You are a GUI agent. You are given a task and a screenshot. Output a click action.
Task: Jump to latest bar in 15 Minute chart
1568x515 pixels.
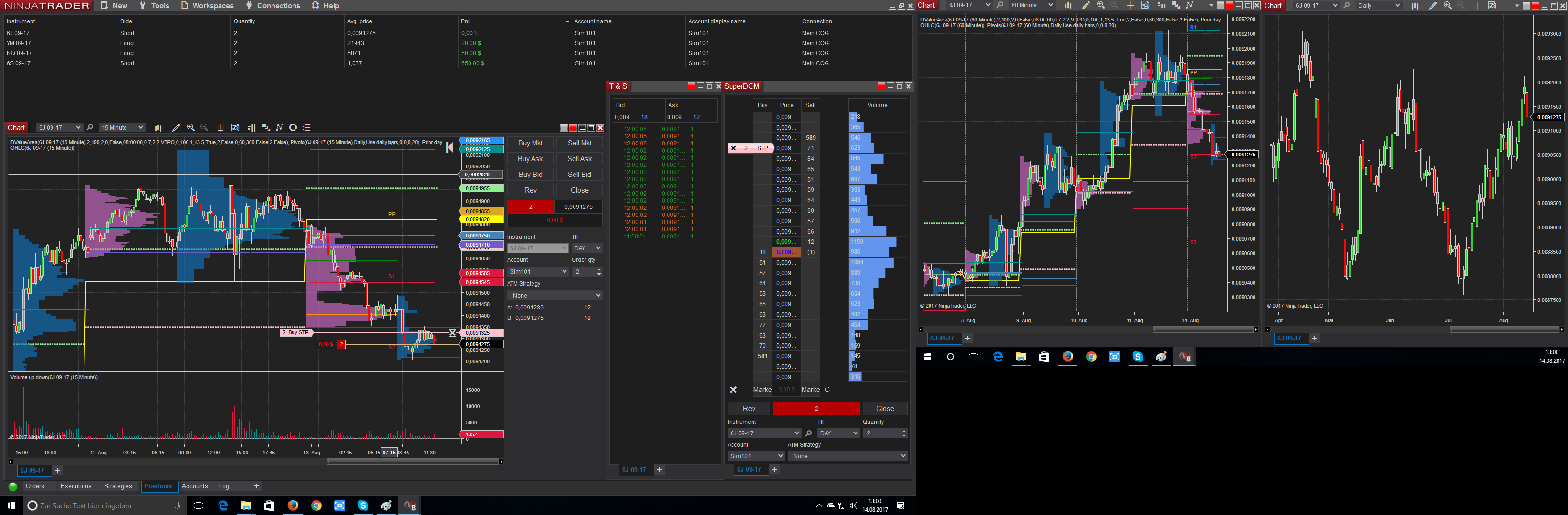[450, 147]
